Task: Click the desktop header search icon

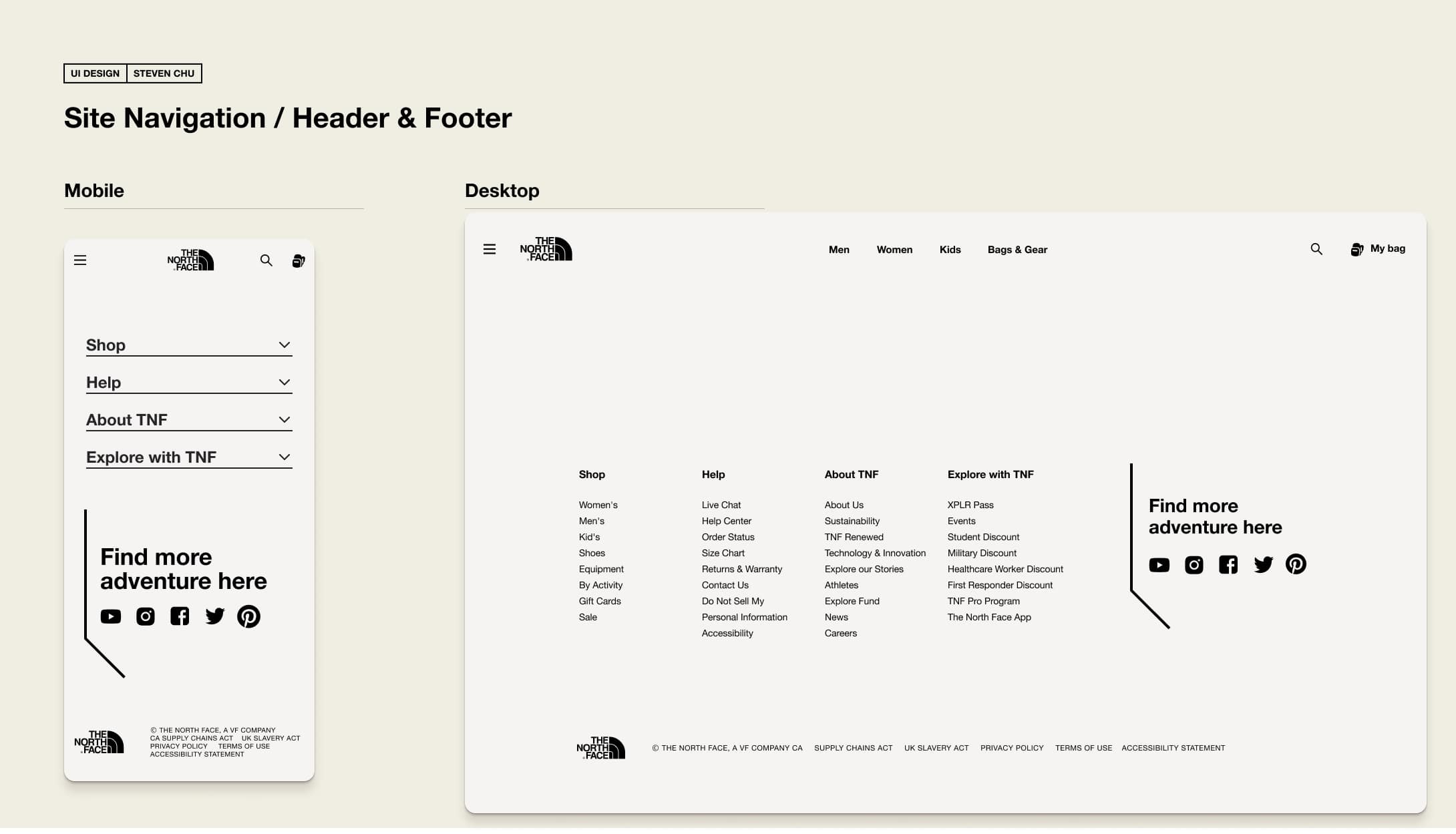Action: [1316, 249]
